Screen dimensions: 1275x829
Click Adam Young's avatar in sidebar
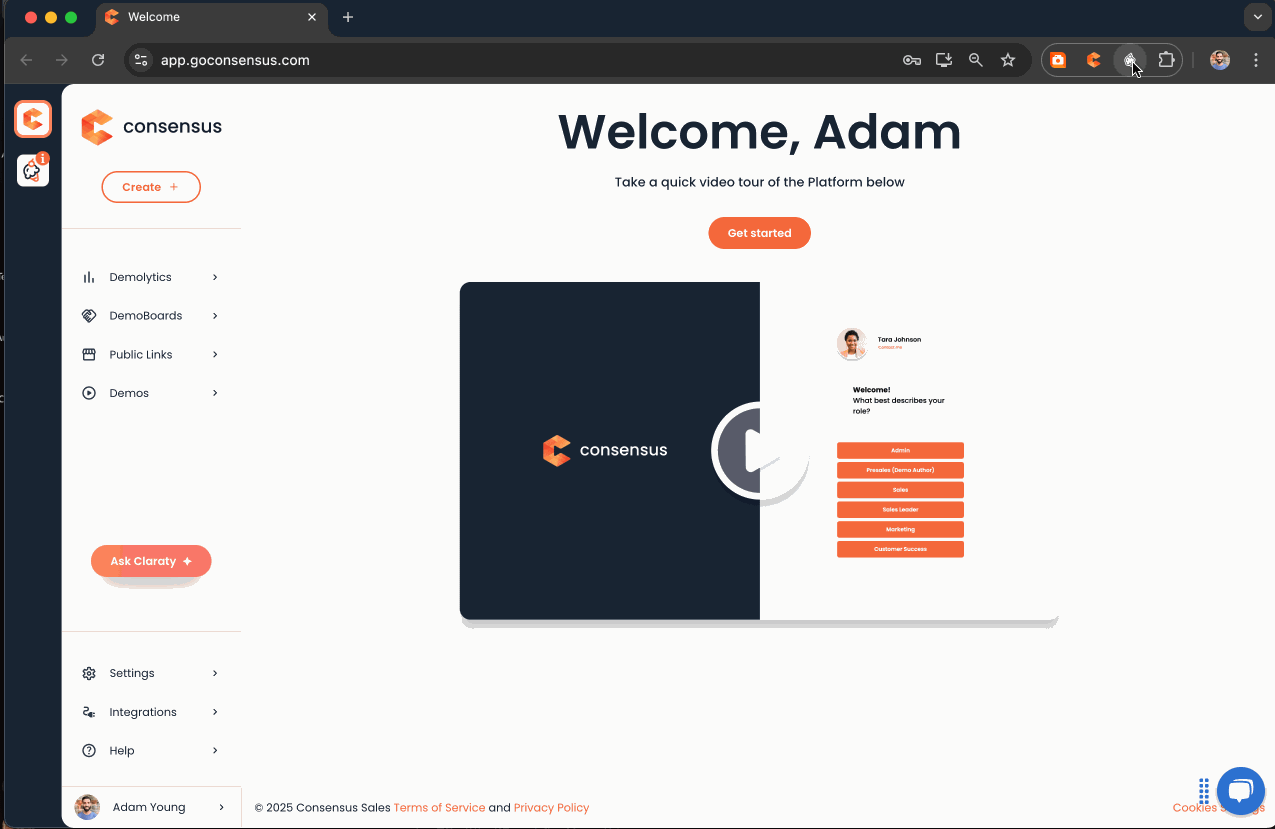88,807
